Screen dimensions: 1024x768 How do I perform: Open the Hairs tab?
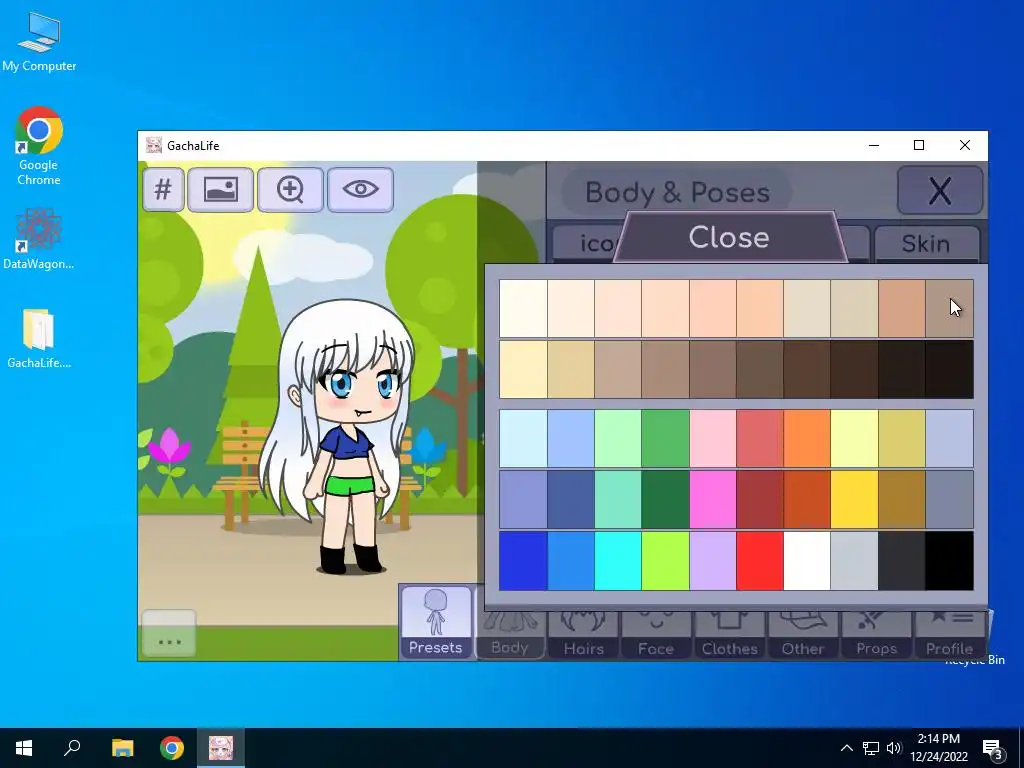583,633
